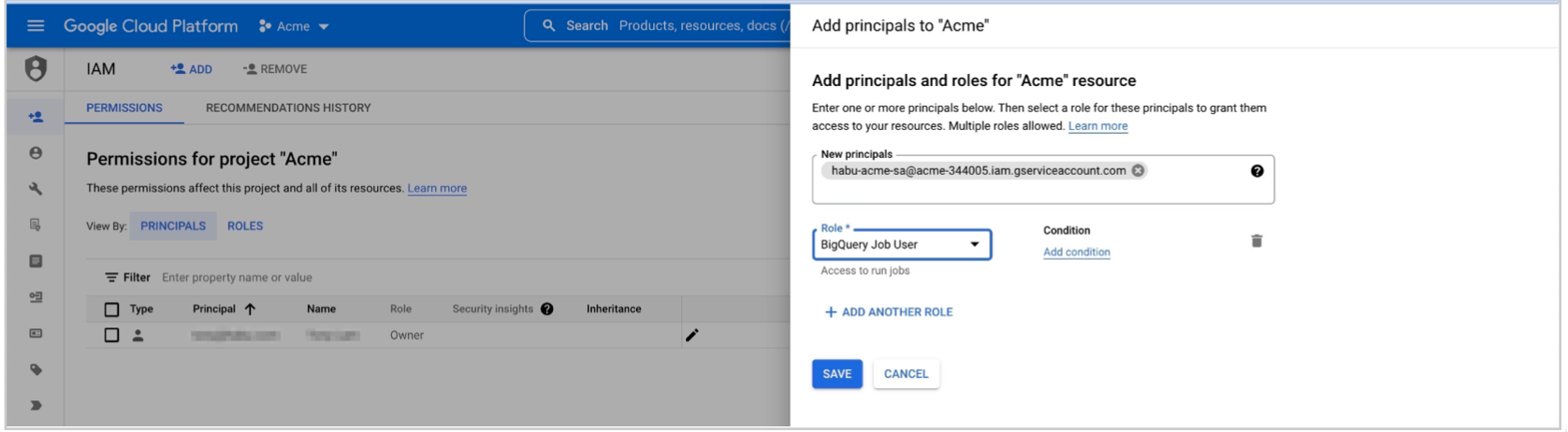Check the Owner principal row checkbox

click(111, 335)
